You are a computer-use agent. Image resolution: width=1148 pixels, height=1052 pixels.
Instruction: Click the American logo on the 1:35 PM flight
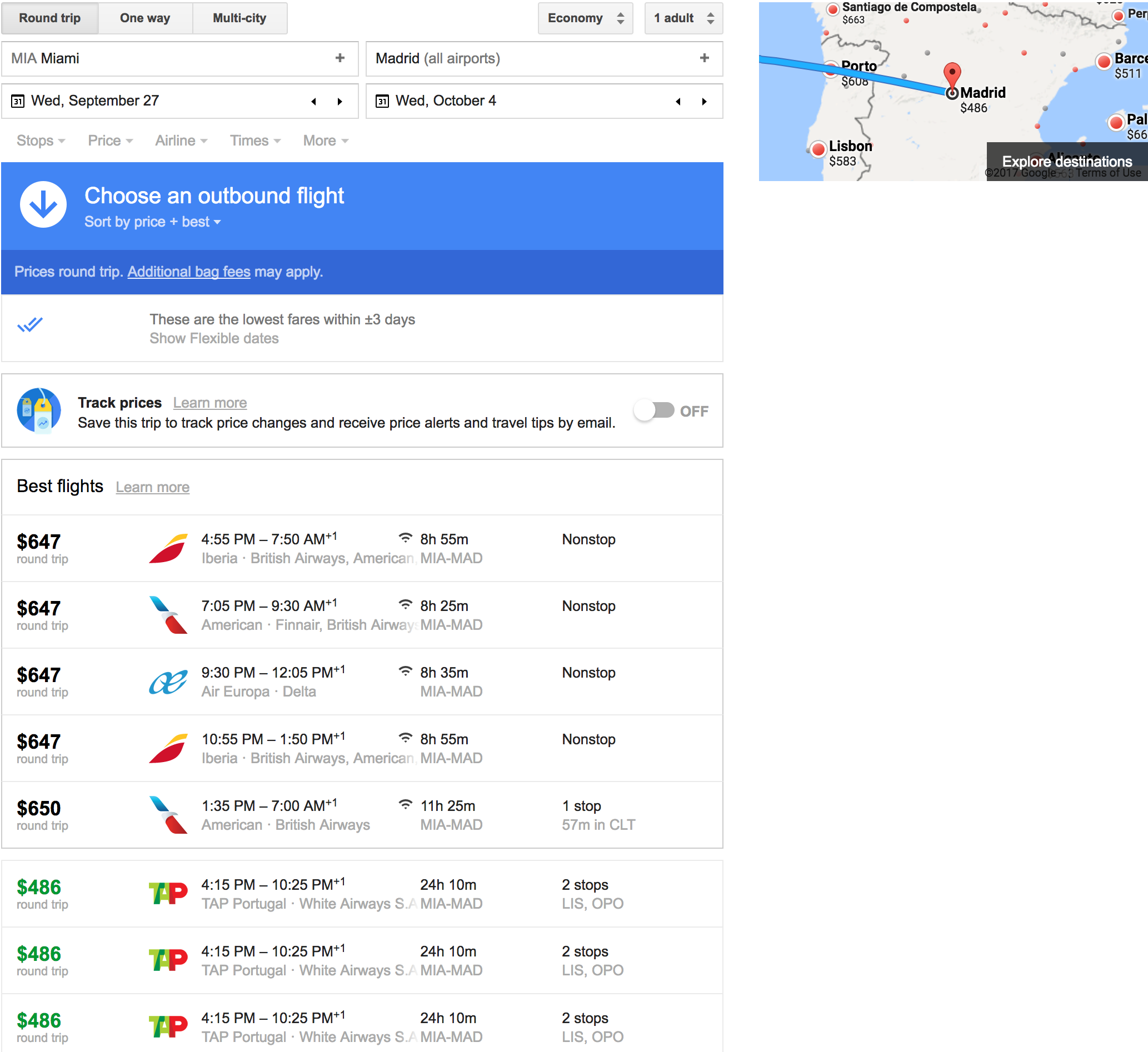coord(168,815)
